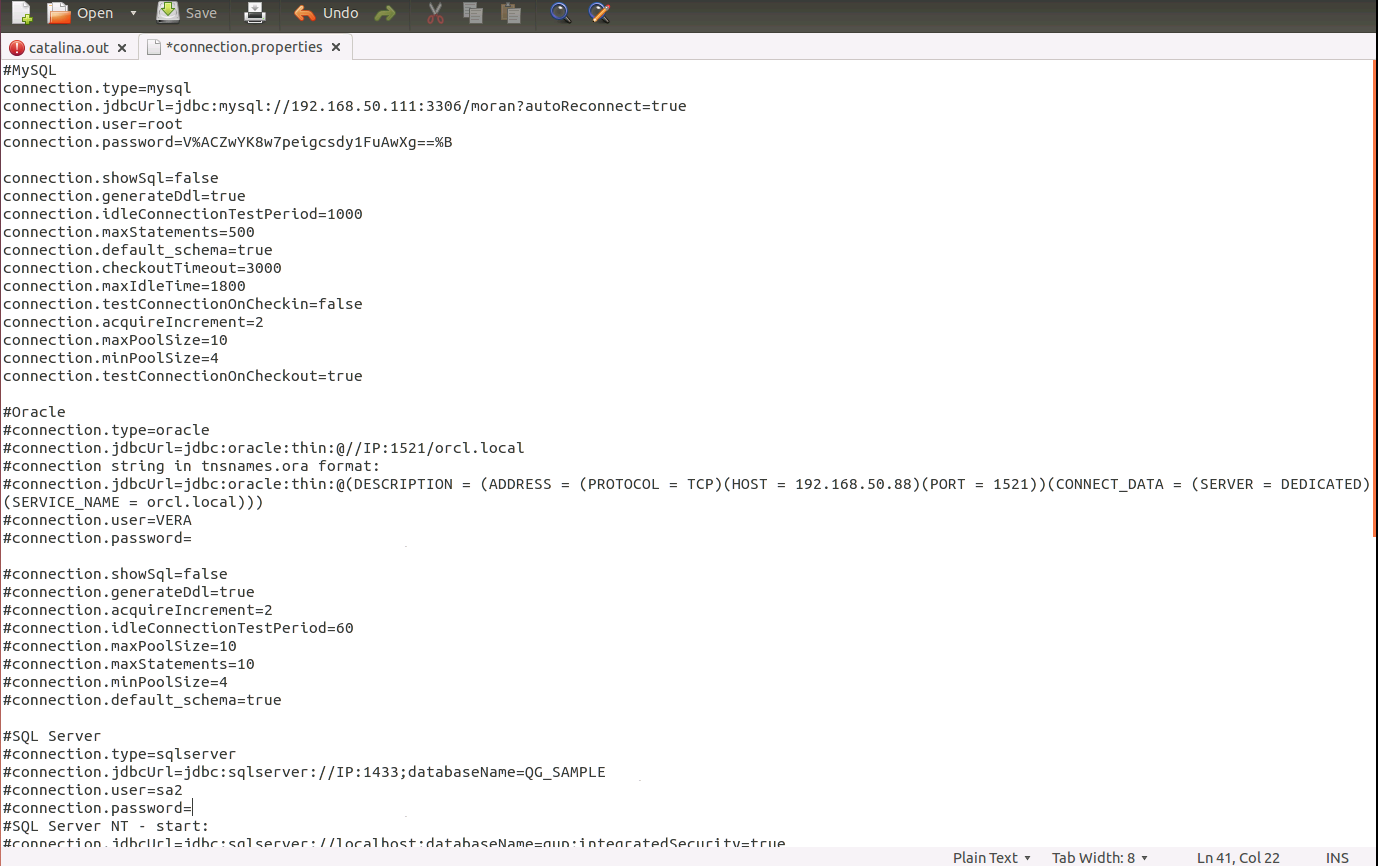1378x866 pixels.
Task: Switch to the catalina.out tab
Action: pos(68,47)
